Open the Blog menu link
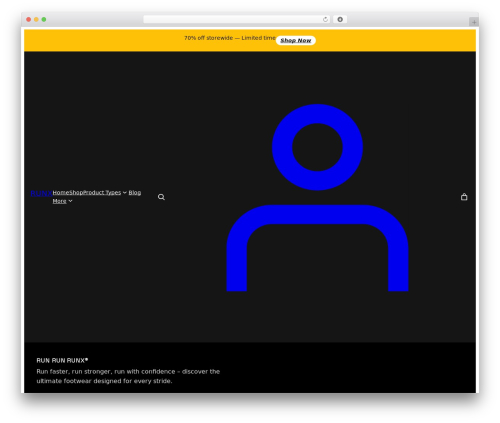 pyautogui.click(x=135, y=192)
